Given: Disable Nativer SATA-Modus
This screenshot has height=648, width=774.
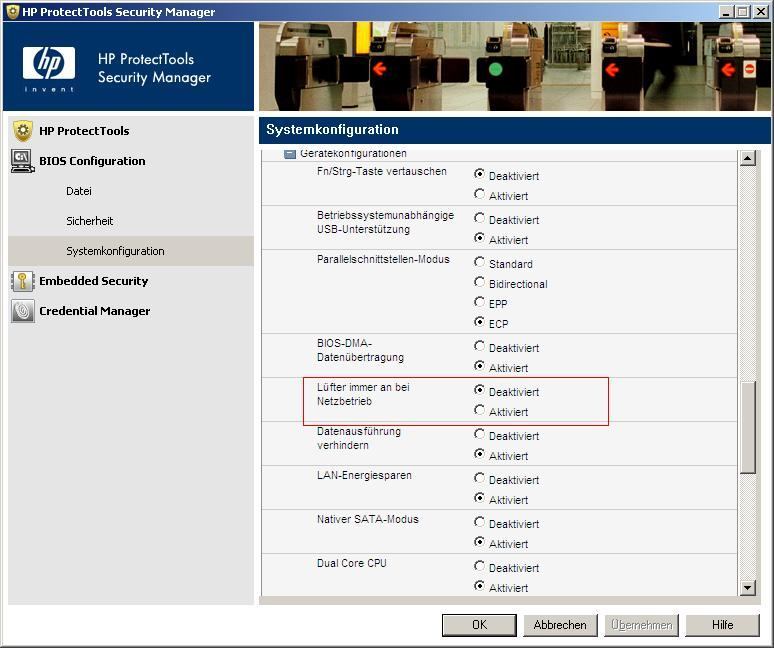Looking at the screenshot, I should coord(479,522).
